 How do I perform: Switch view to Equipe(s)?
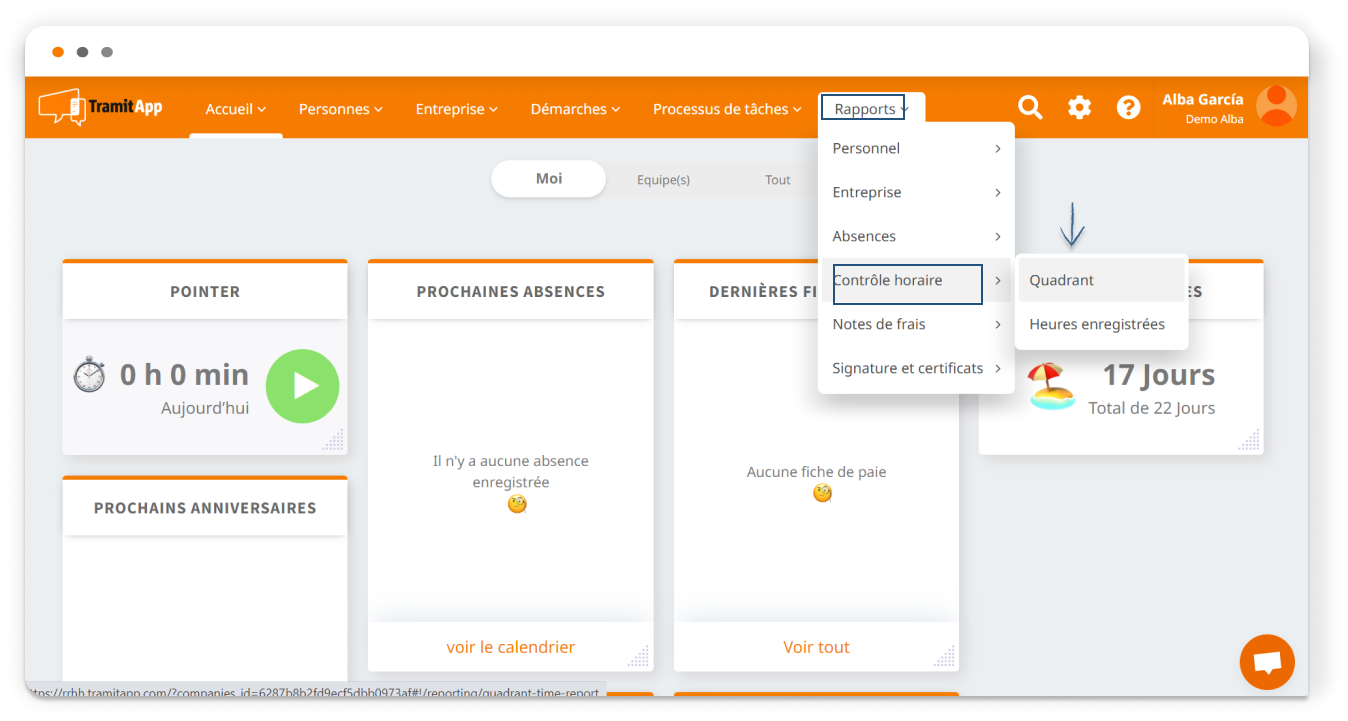tap(663, 180)
